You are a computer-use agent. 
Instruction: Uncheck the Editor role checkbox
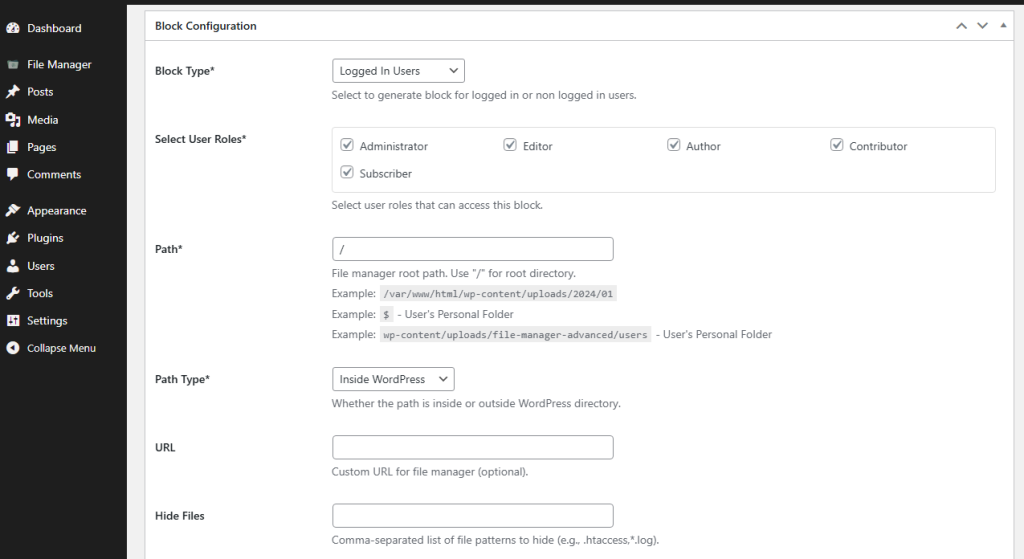[x=510, y=145]
